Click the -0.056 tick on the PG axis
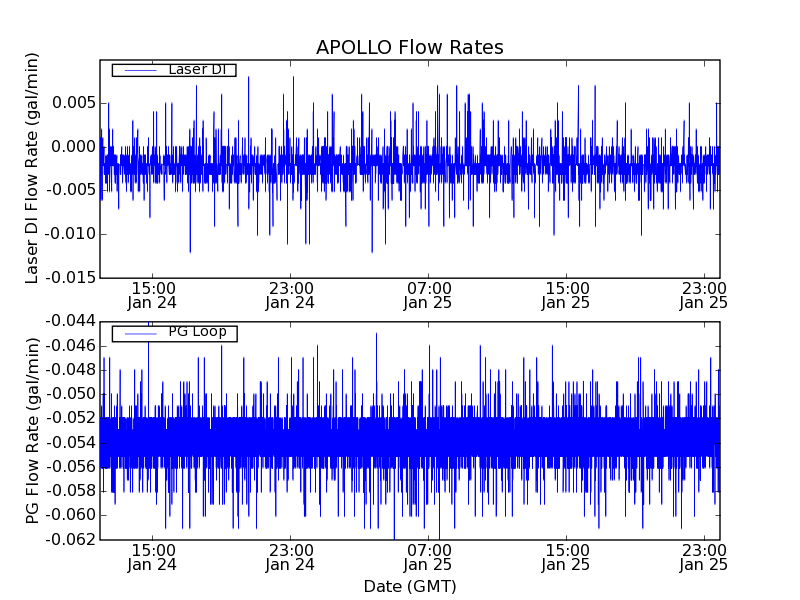The image size is (800, 600). pyautogui.click(x=71, y=467)
